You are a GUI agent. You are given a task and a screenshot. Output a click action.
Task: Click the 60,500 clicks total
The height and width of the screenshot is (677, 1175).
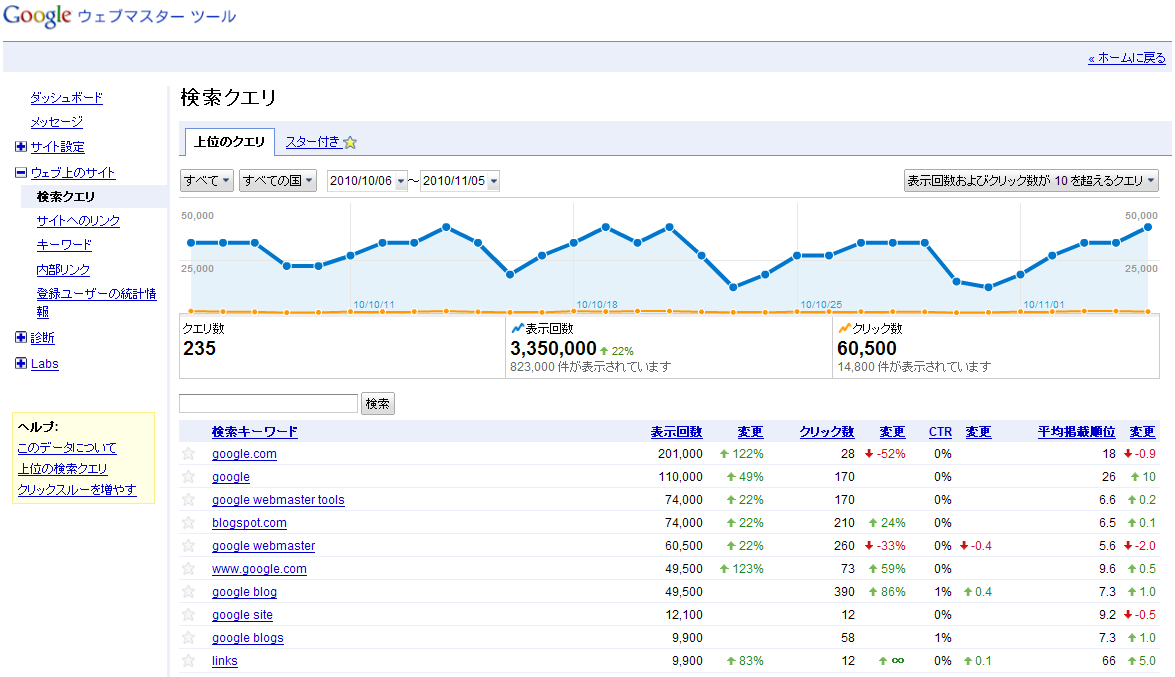click(867, 349)
